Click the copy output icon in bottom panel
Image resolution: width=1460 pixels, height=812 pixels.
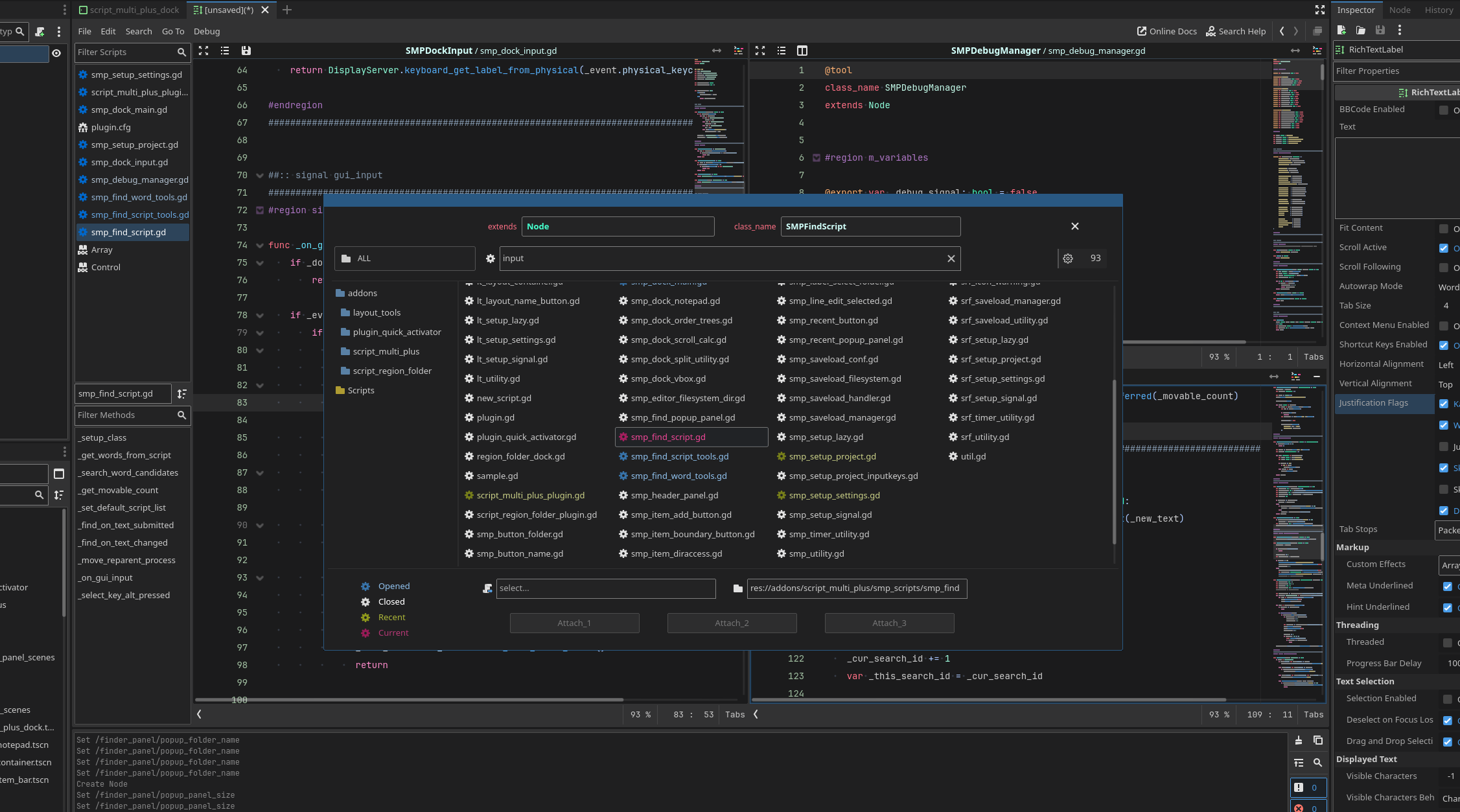(x=1318, y=740)
